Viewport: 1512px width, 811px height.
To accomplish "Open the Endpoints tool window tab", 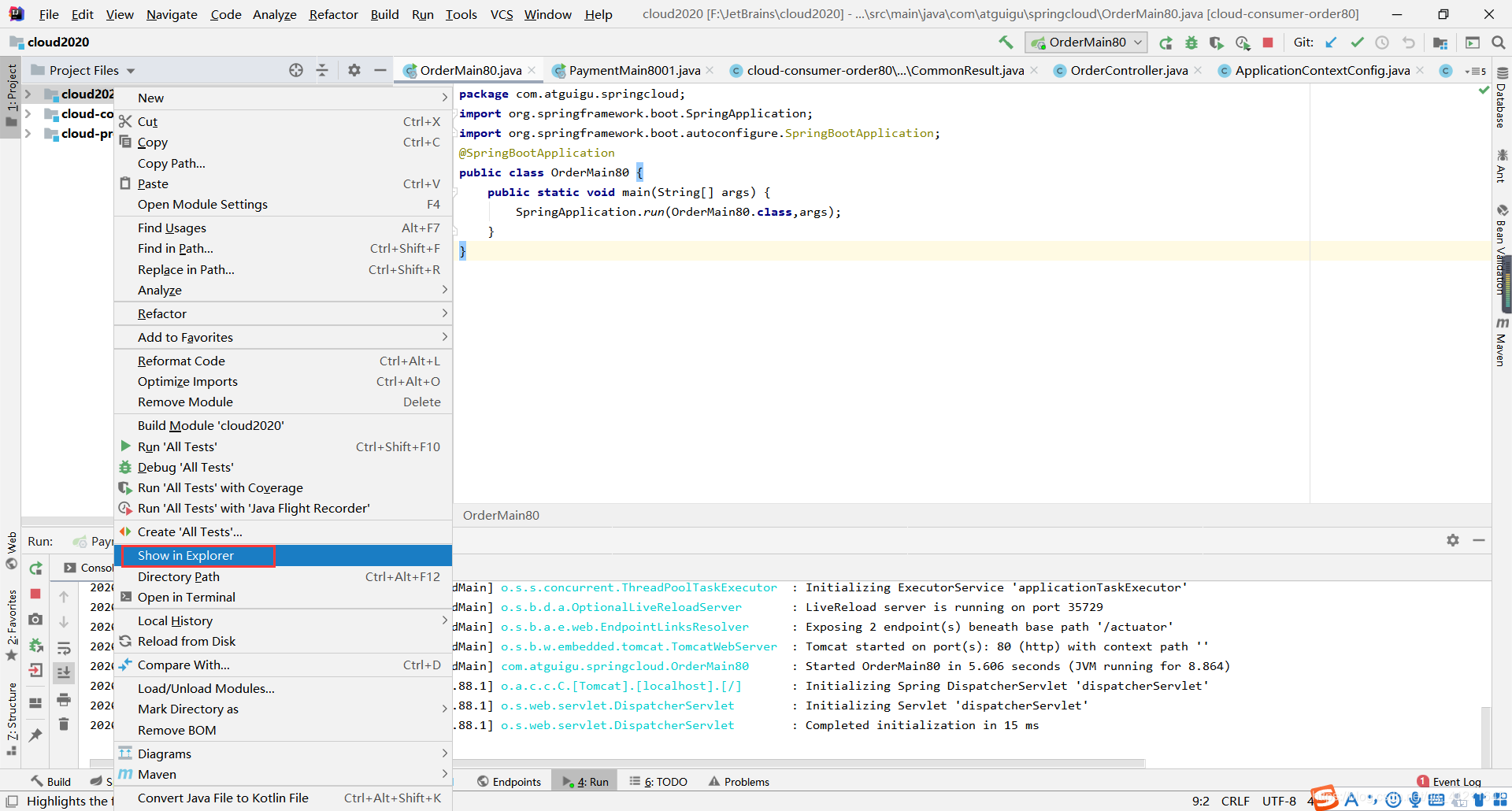I will 509,782.
